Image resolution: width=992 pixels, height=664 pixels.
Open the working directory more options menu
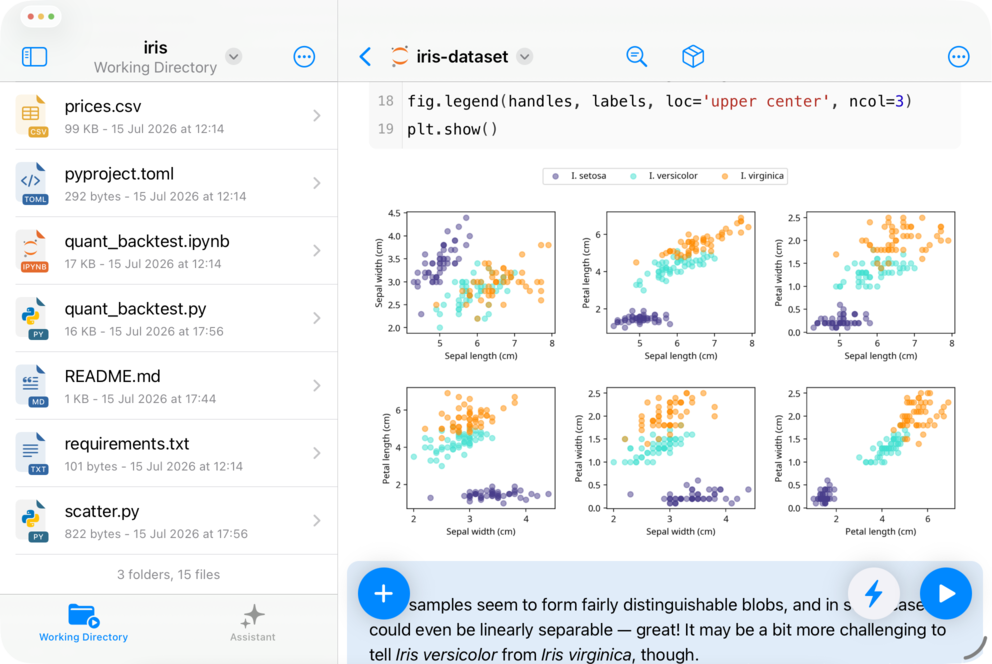click(304, 57)
